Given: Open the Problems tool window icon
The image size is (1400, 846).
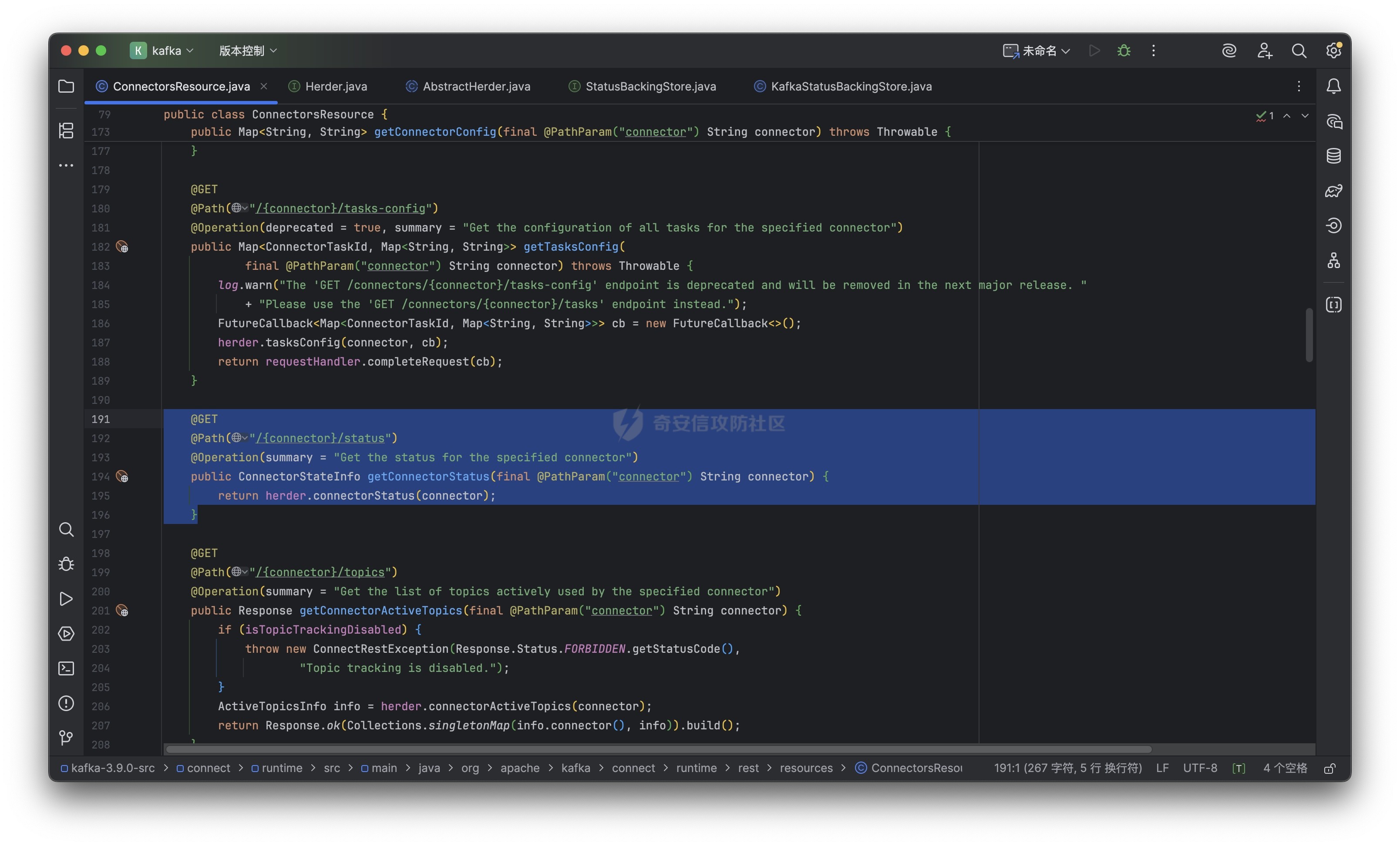Looking at the screenshot, I should [66, 703].
